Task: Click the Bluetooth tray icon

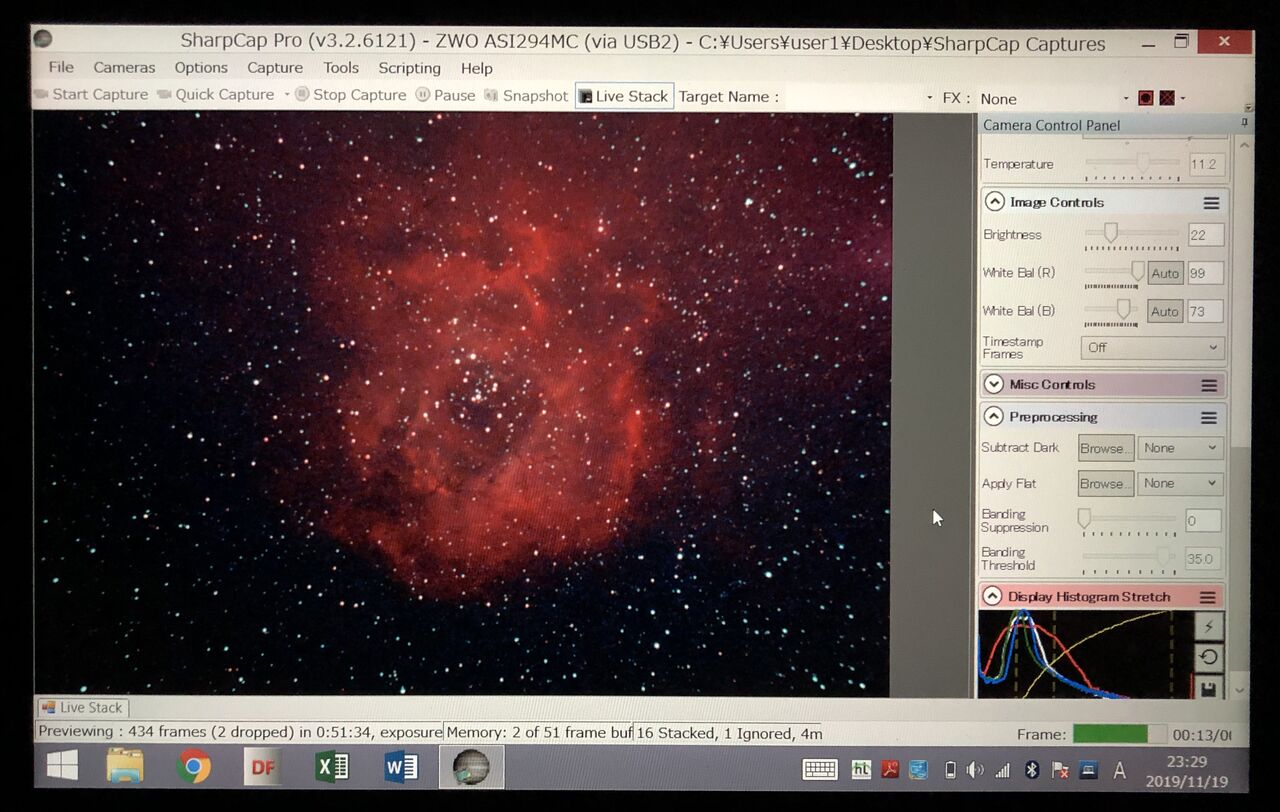Action: [1031, 770]
